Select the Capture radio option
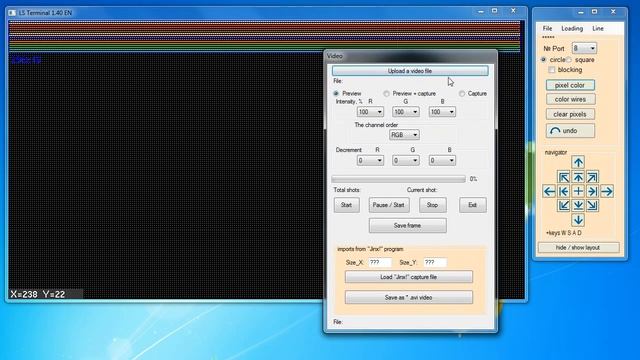The width and height of the screenshot is (640, 360). [x=462, y=93]
